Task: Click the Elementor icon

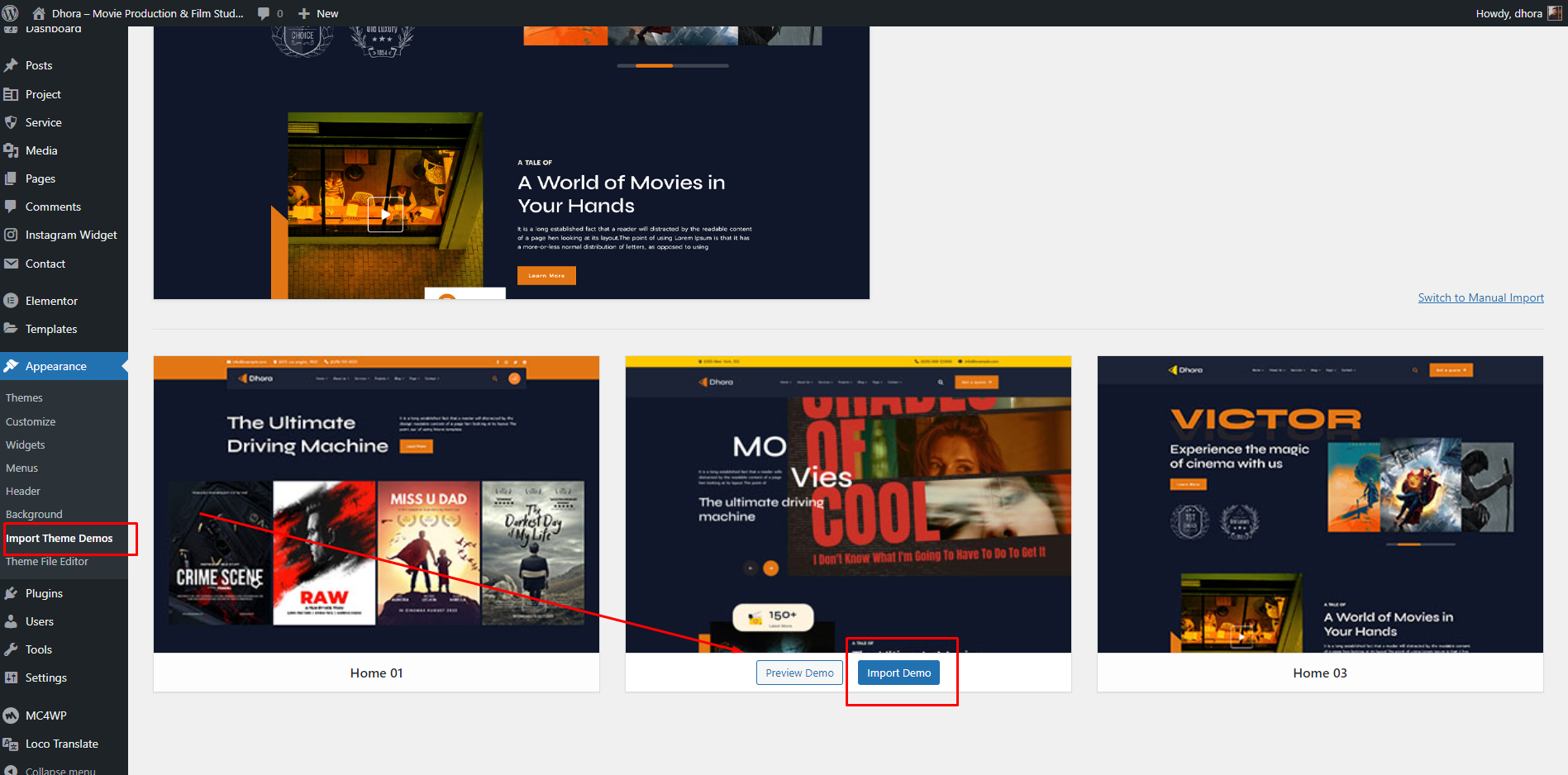Action: pyautogui.click(x=11, y=301)
